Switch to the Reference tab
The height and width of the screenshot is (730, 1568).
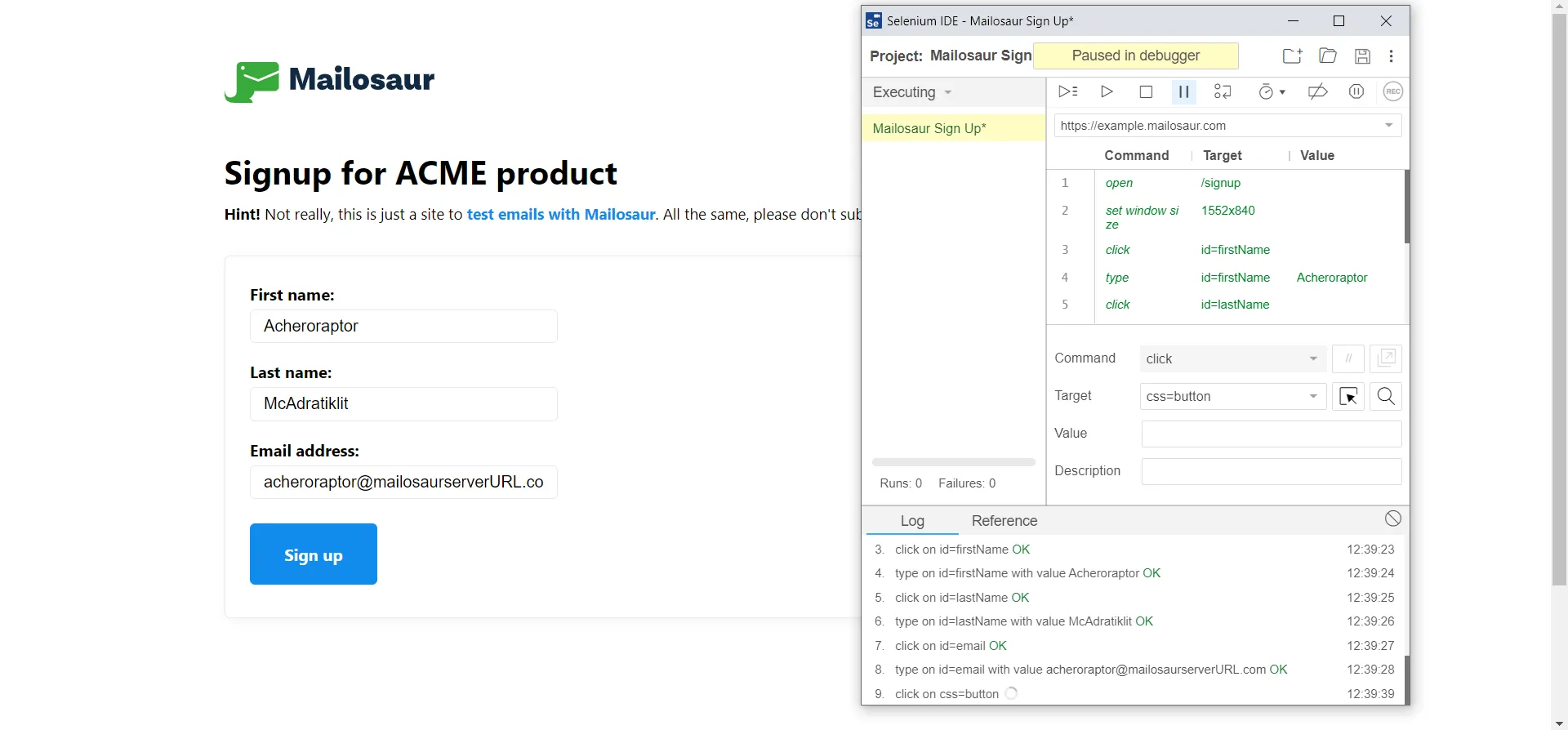tap(1004, 521)
